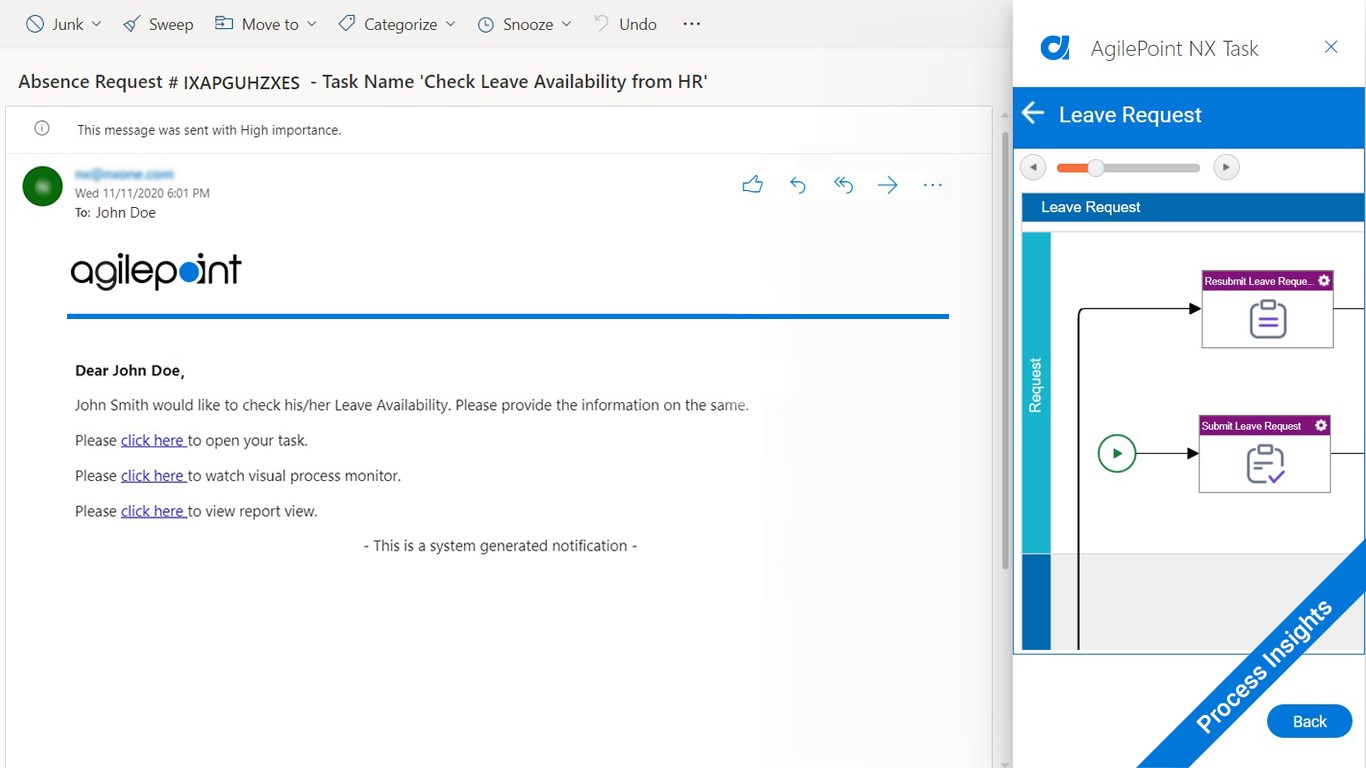This screenshot has width=1366, height=768.
Task: Click the Junk toolbar button
Action: click(x=55, y=24)
